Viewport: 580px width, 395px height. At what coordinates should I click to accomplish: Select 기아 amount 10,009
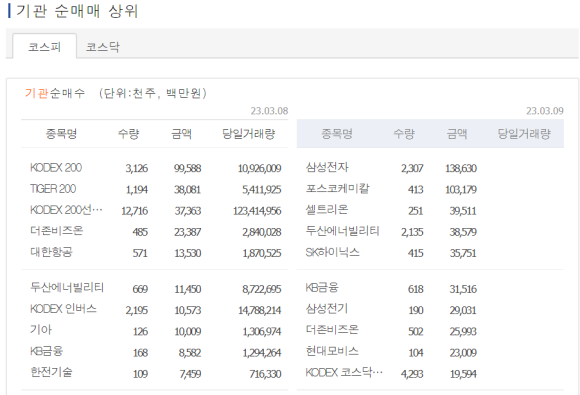coord(188,331)
